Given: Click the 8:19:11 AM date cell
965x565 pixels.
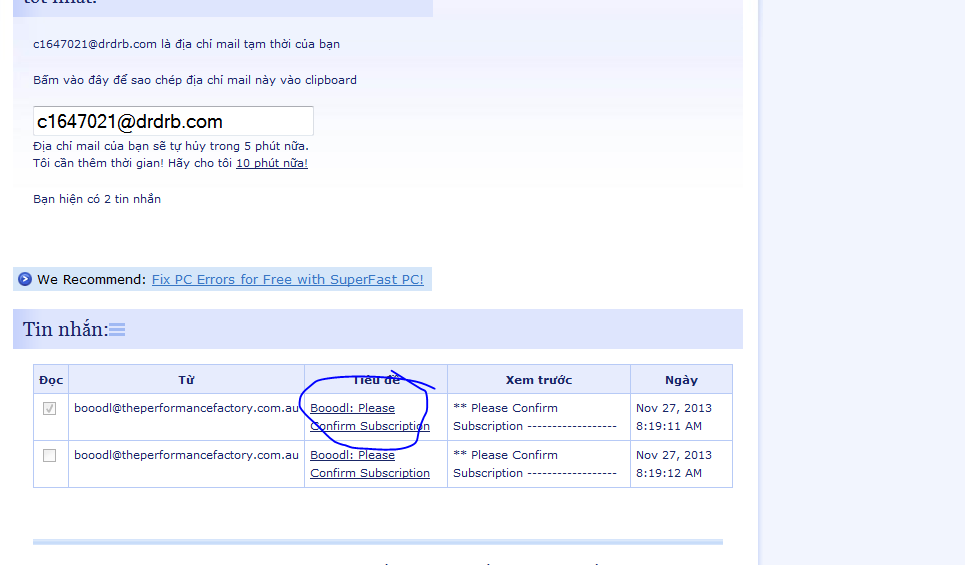Looking at the screenshot, I should pyautogui.click(x=669, y=426).
